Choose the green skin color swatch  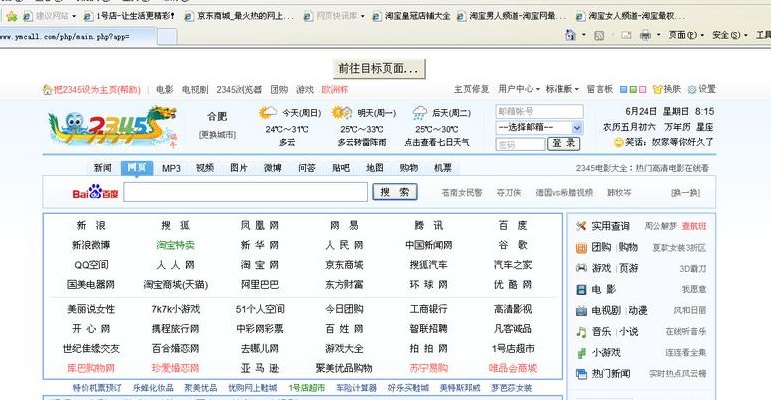(x=633, y=90)
